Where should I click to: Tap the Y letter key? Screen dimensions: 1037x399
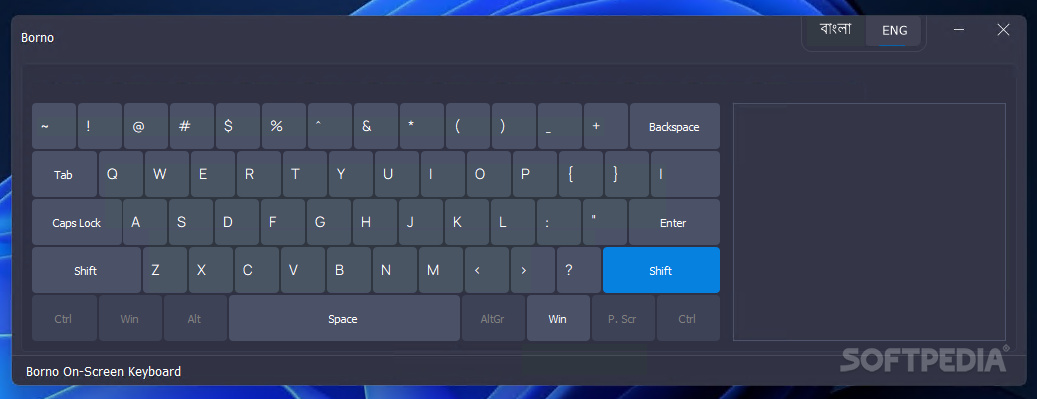[351, 174]
